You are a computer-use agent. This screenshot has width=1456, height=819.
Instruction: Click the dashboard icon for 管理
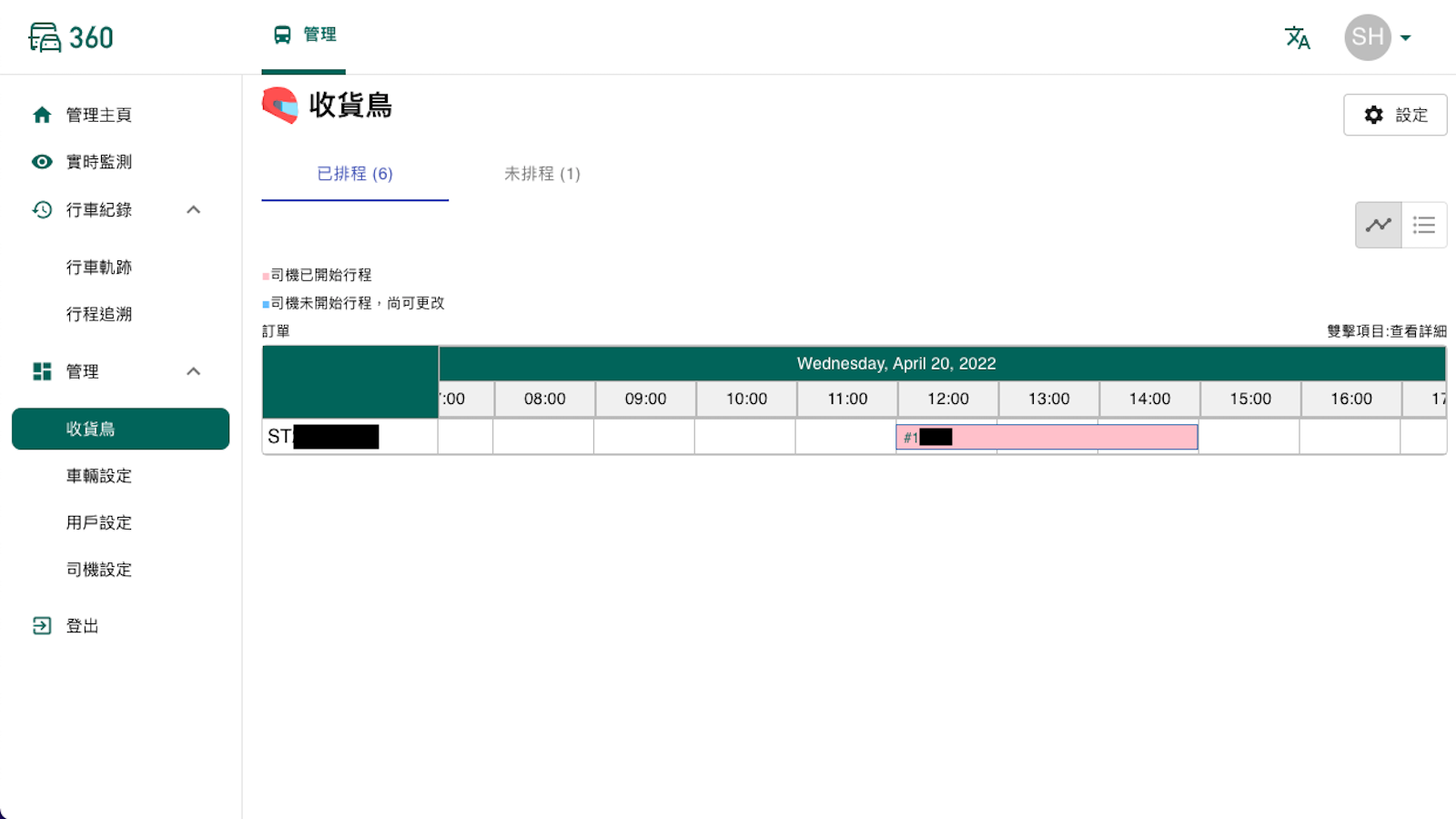point(42,371)
